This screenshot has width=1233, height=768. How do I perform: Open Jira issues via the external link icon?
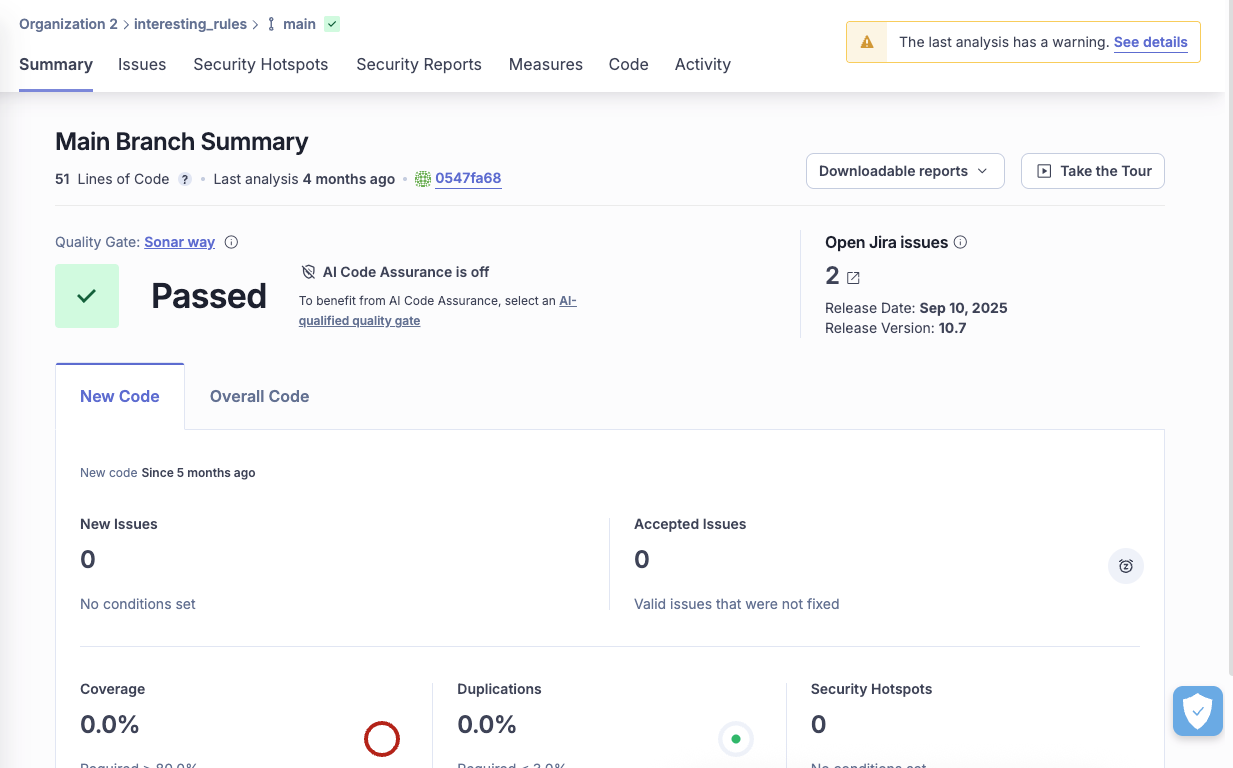852,276
